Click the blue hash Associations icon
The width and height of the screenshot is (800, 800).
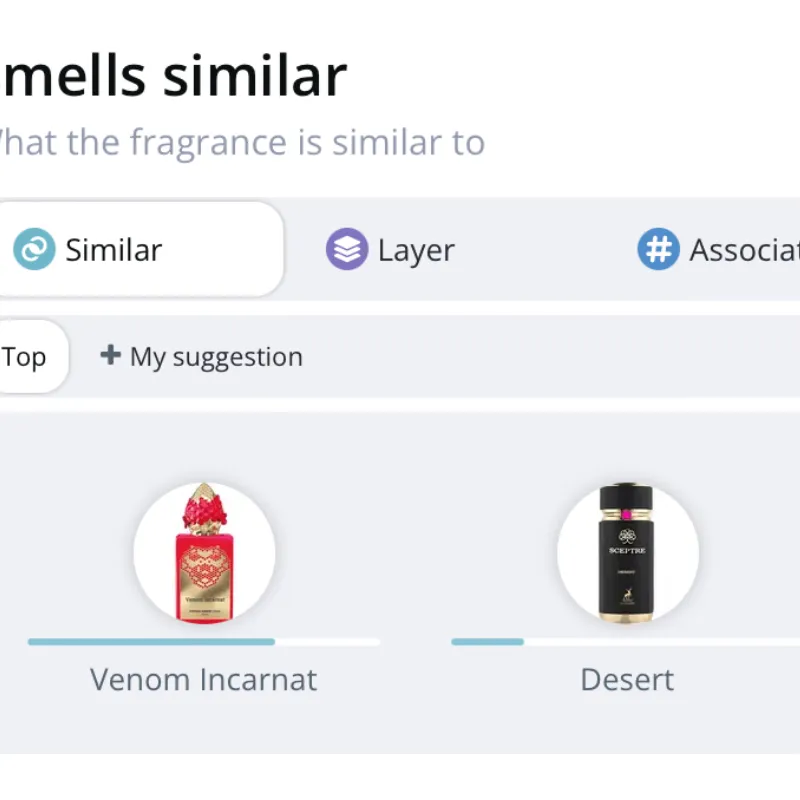coord(658,249)
